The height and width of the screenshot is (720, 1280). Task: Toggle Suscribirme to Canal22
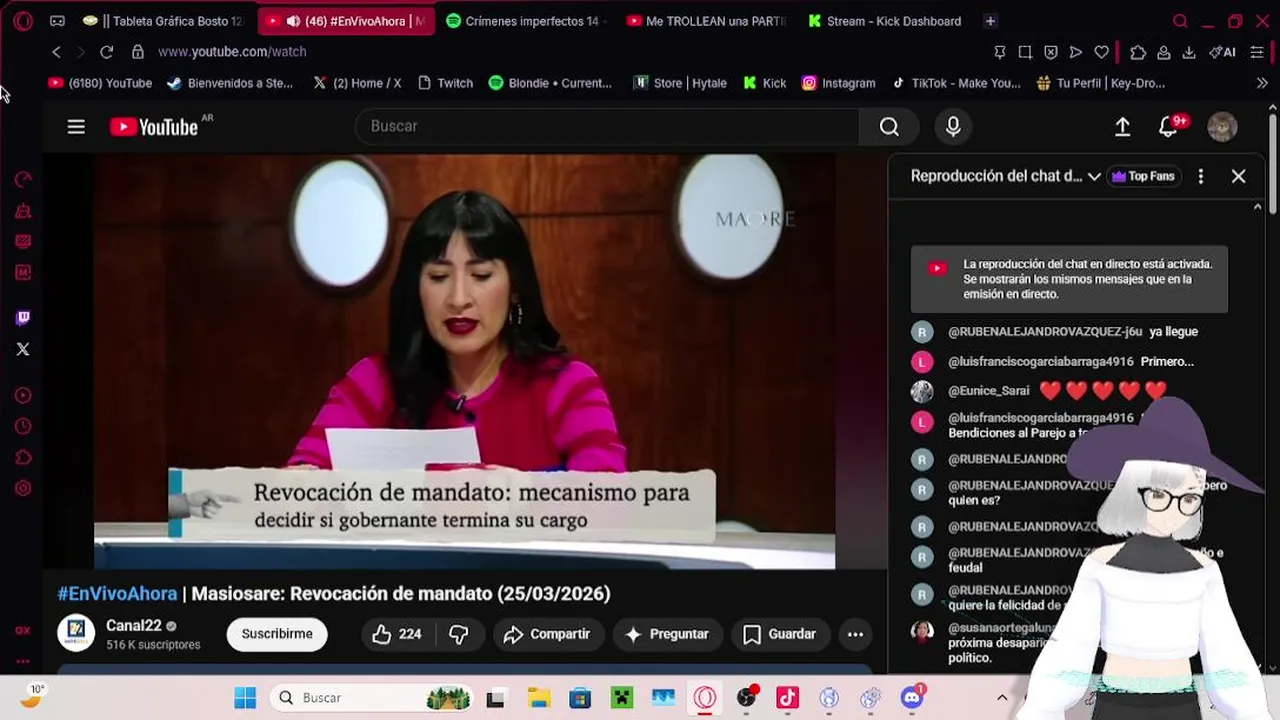pyautogui.click(x=277, y=634)
